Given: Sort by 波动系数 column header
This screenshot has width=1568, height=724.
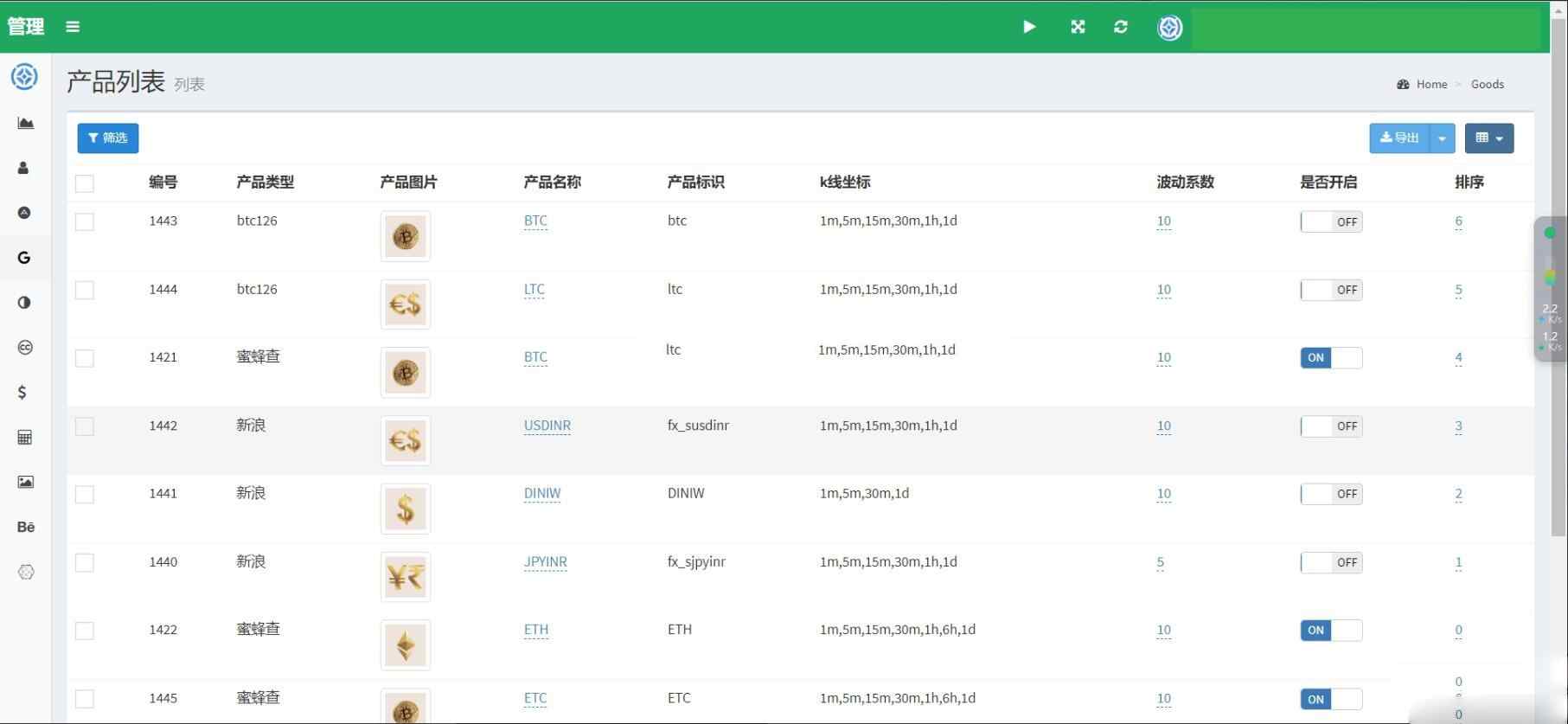Looking at the screenshot, I should coord(1186,183).
